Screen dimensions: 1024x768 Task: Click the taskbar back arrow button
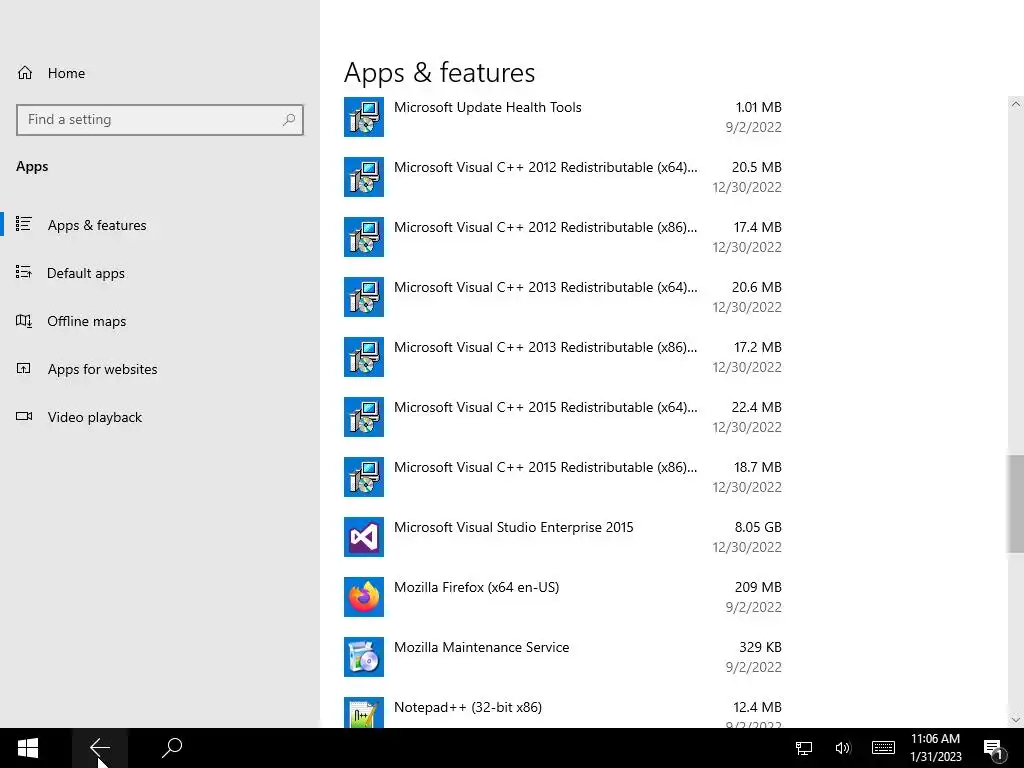click(99, 748)
